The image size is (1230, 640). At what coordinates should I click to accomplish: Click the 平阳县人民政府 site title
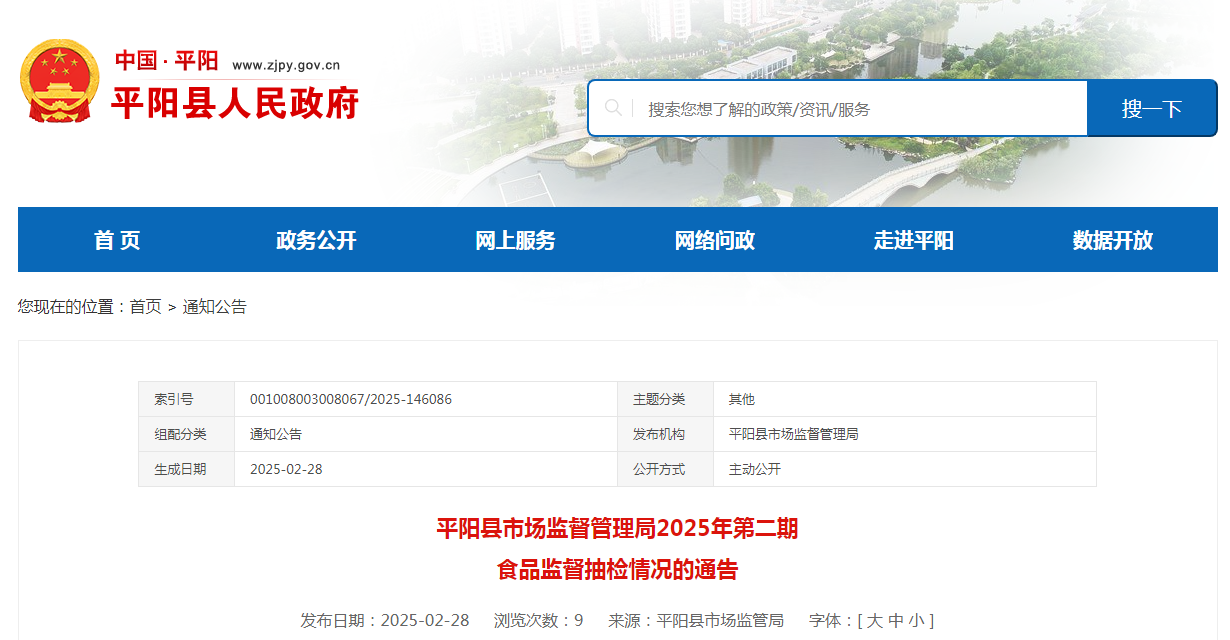[235, 103]
